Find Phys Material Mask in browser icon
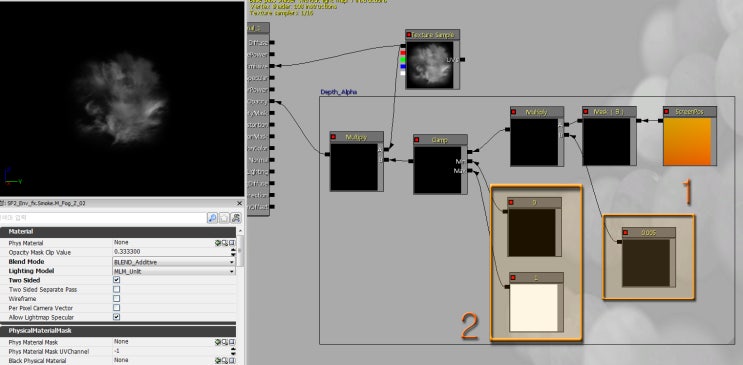The image size is (743, 365). click(x=225, y=342)
